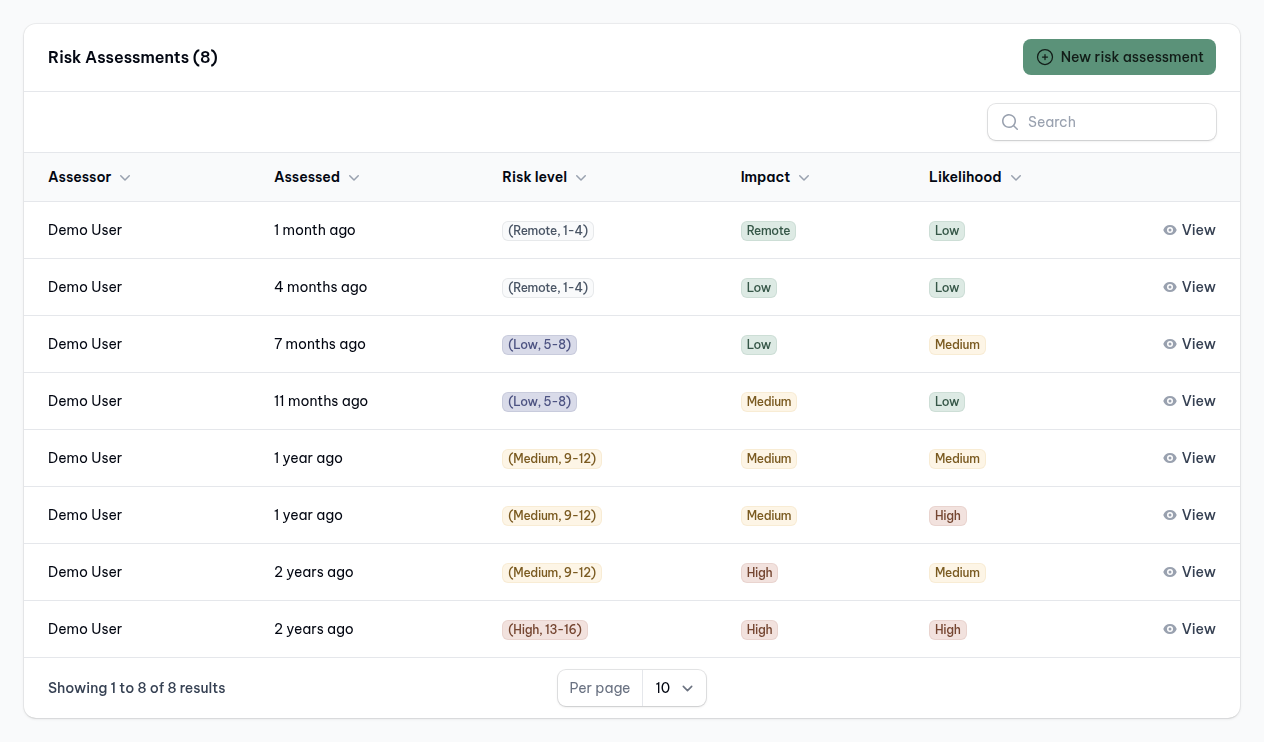Click eye icon for 11 months ago row

pos(1169,401)
